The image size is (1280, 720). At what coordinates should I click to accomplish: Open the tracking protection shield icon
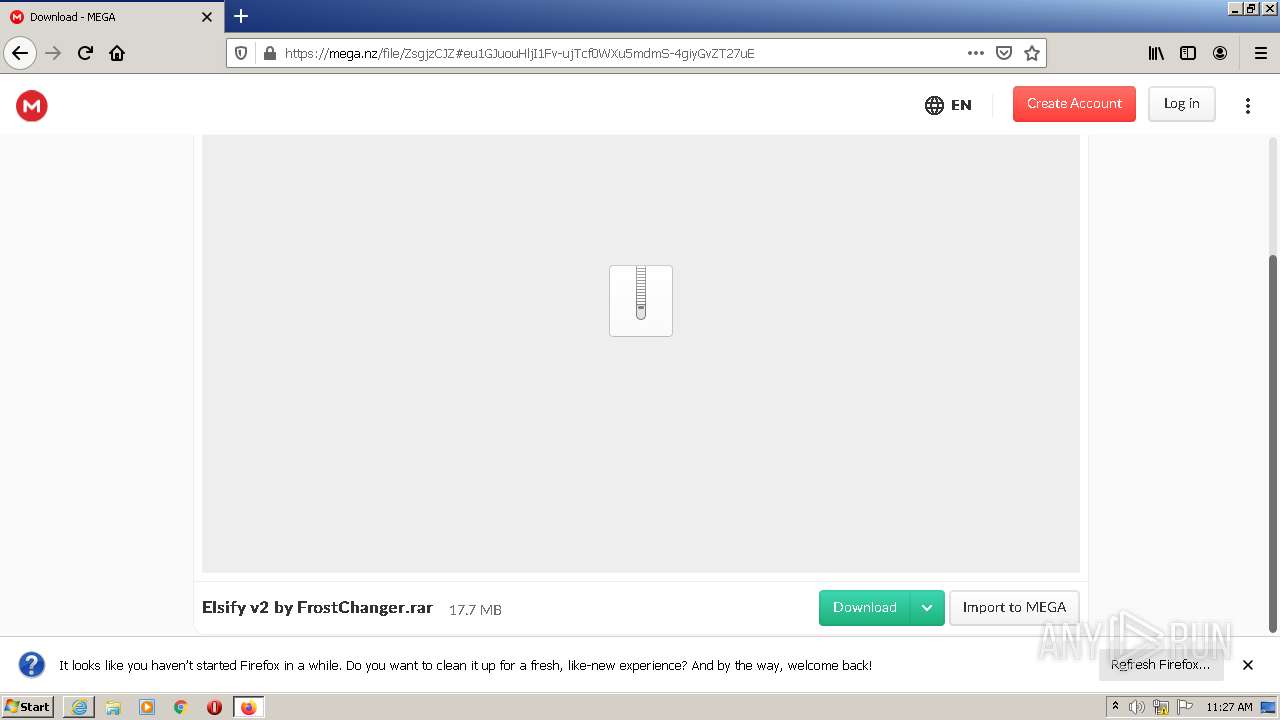click(x=241, y=53)
